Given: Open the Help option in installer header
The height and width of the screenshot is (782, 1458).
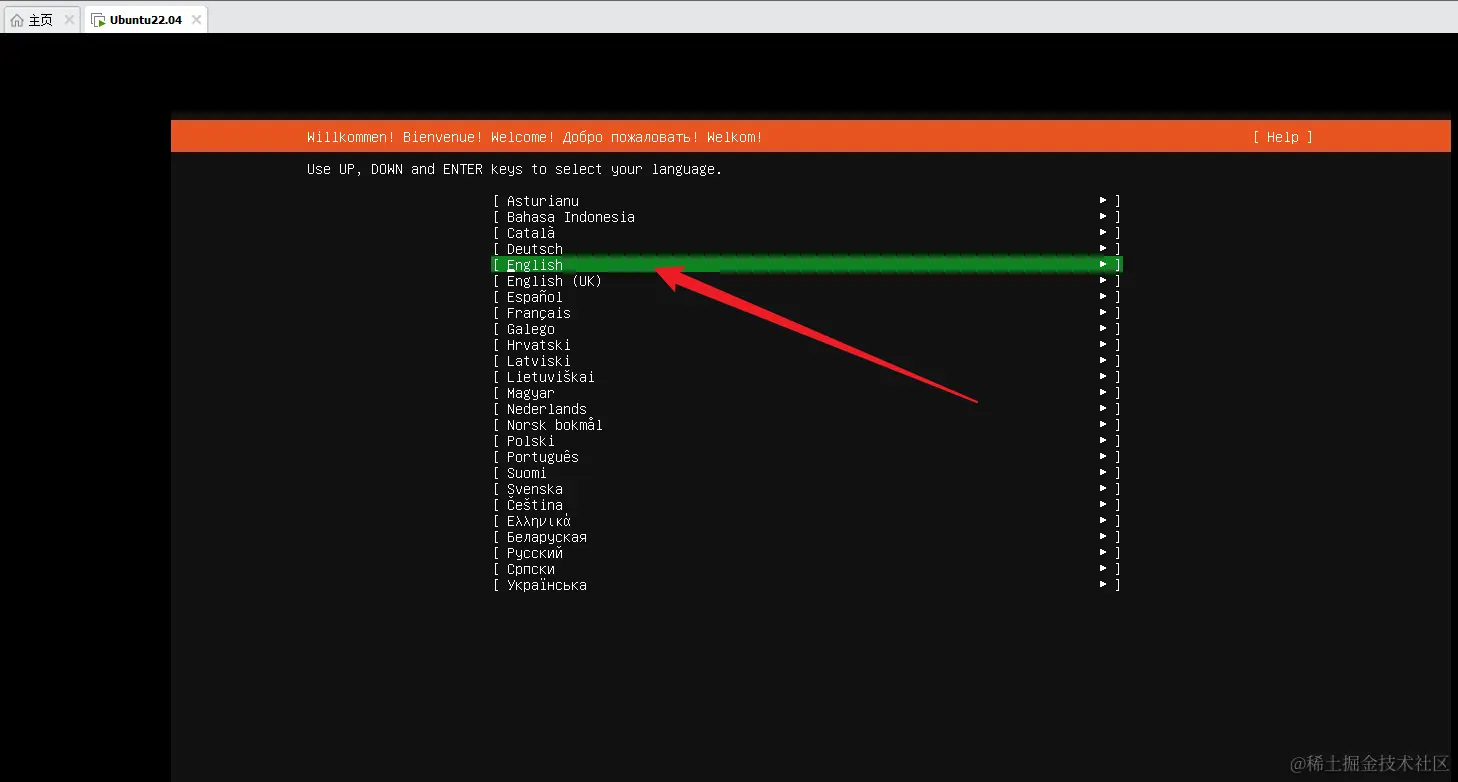Looking at the screenshot, I should 1282,137.
